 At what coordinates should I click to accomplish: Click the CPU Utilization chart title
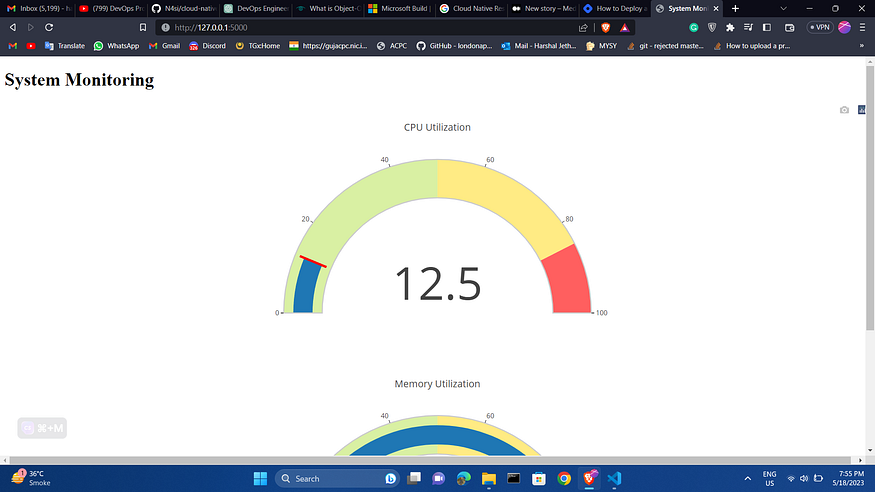tap(437, 127)
